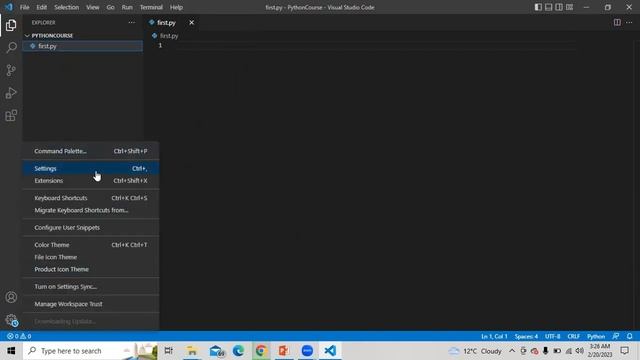This screenshot has height=360, width=640.
Task: Open the View menu
Action: tap(93, 7)
